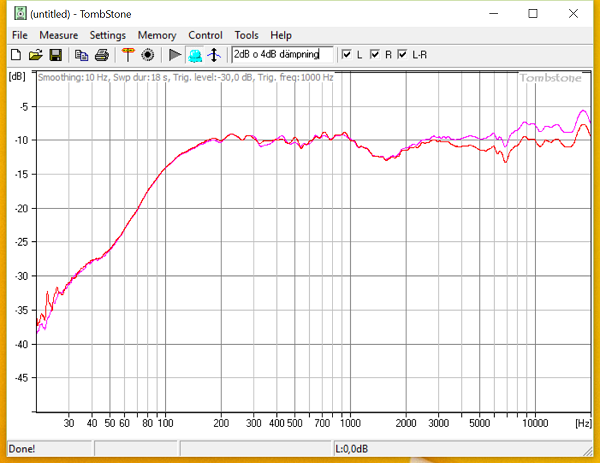The height and width of the screenshot is (463, 600).
Task: Click the '10000' frequency axis label
Action: coord(535,423)
